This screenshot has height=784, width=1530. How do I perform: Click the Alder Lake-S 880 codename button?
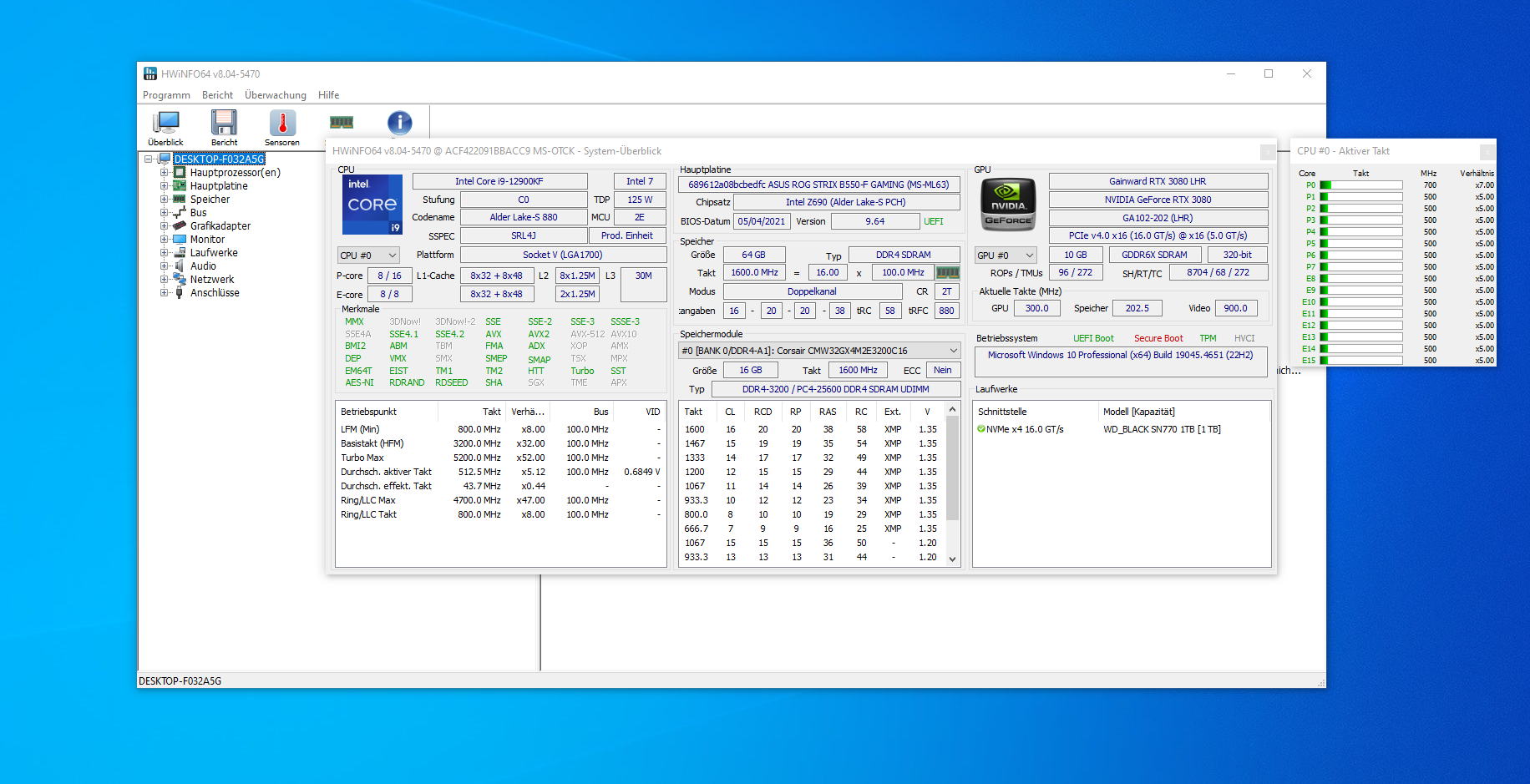pyautogui.click(x=524, y=217)
